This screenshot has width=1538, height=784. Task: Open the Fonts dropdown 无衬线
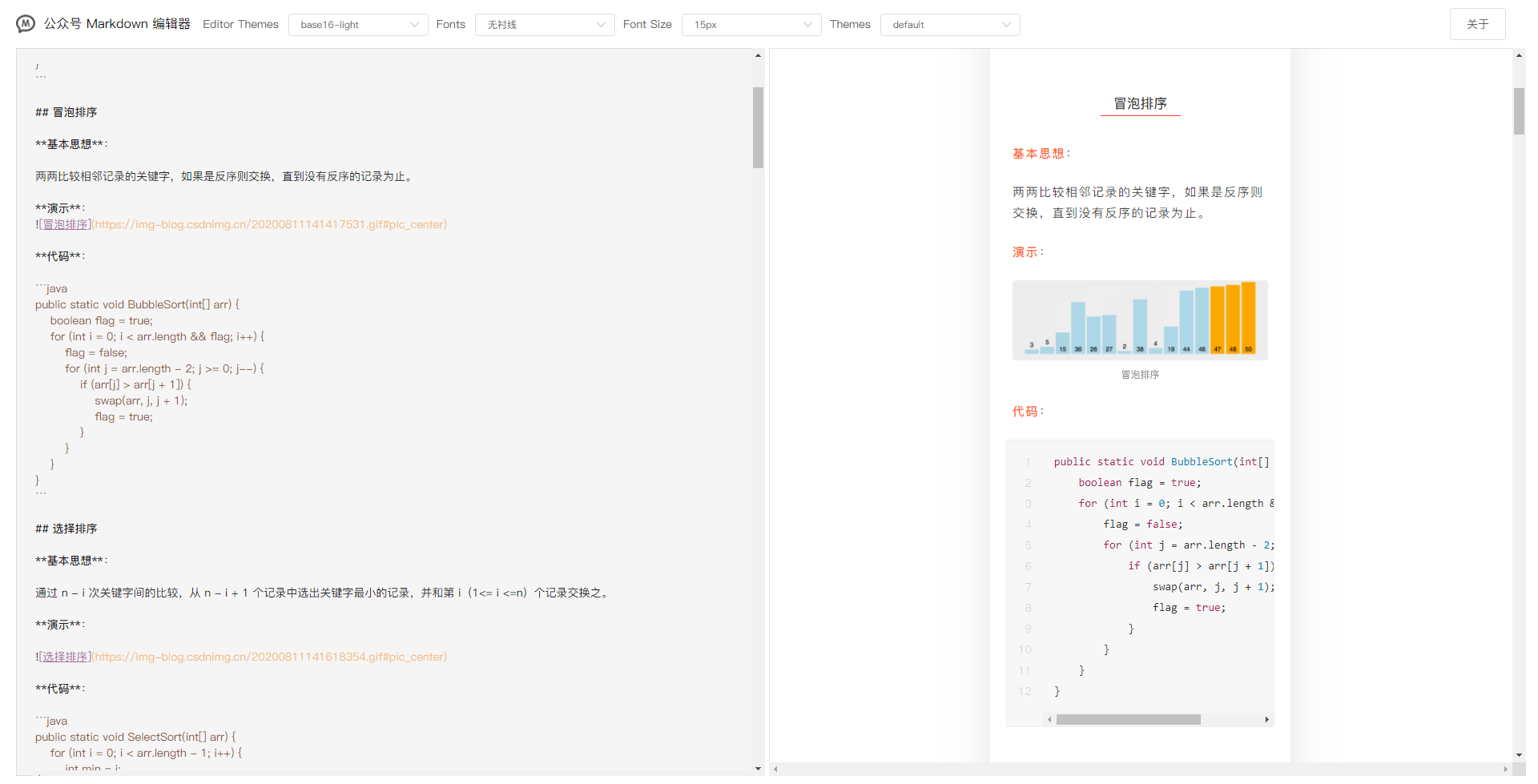point(545,25)
